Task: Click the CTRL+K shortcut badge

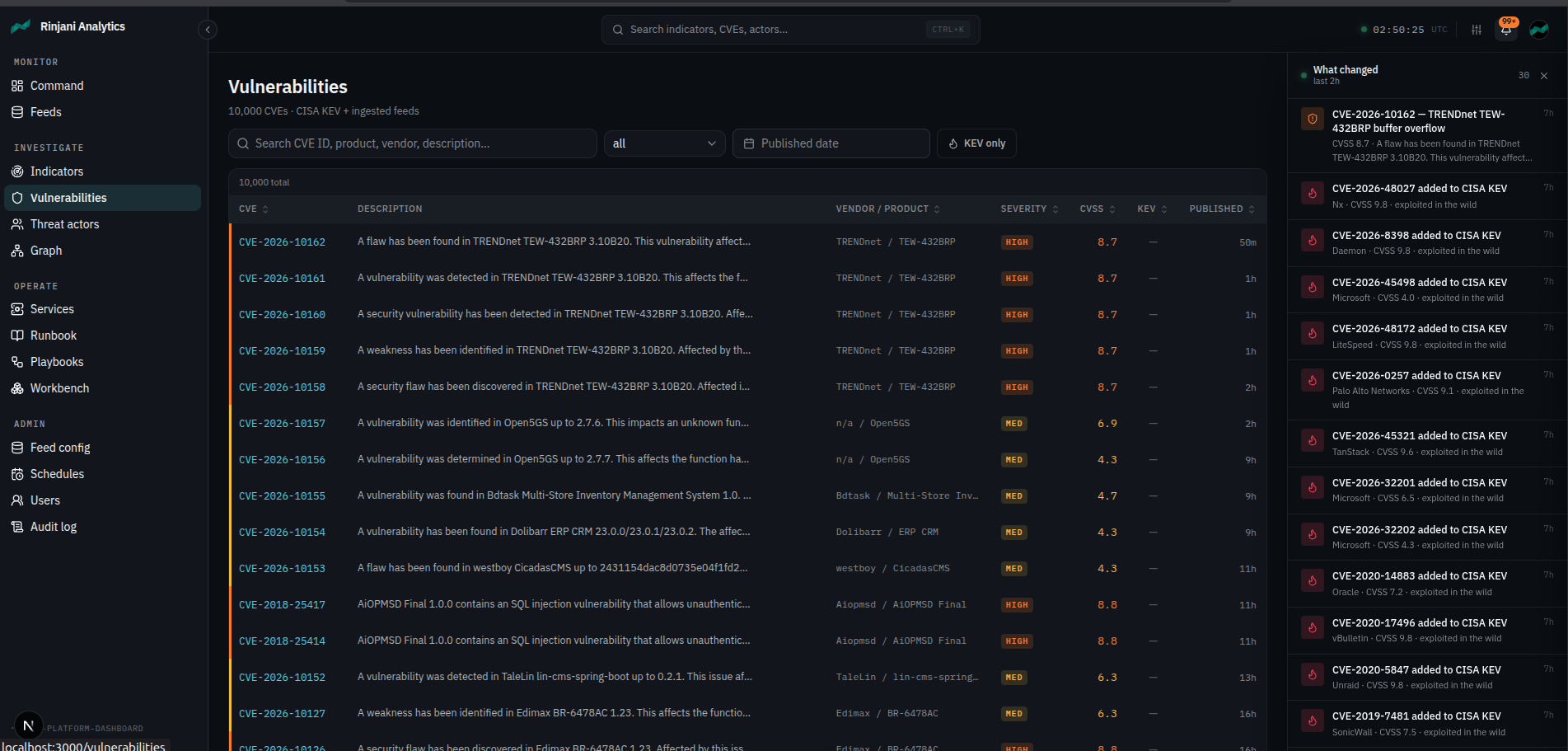Action: (x=948, y=30)
